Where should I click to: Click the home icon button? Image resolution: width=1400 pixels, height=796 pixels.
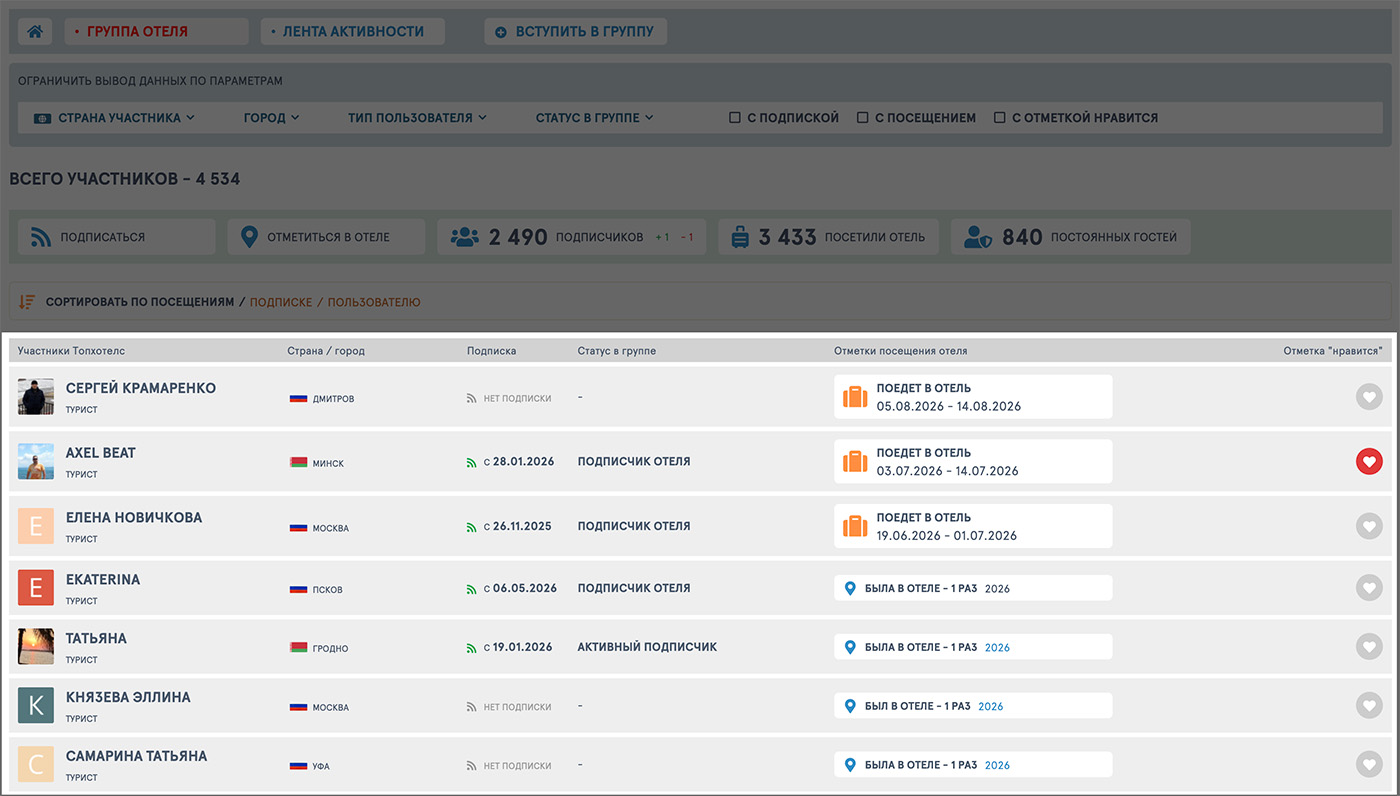coord(35,32)
